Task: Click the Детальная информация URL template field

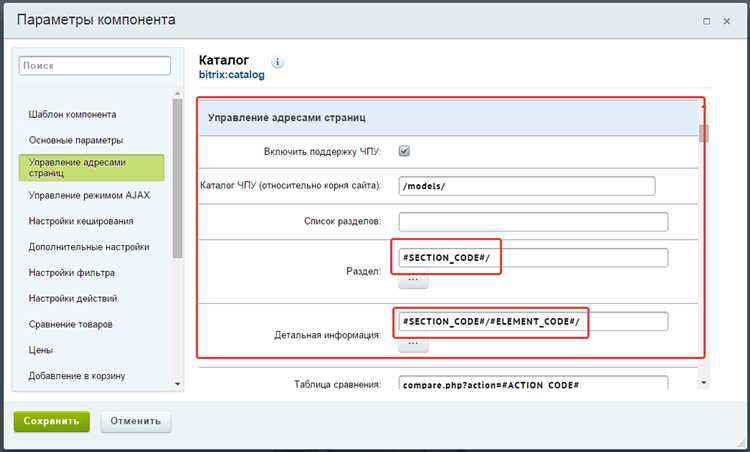Action: coord(533,321)
